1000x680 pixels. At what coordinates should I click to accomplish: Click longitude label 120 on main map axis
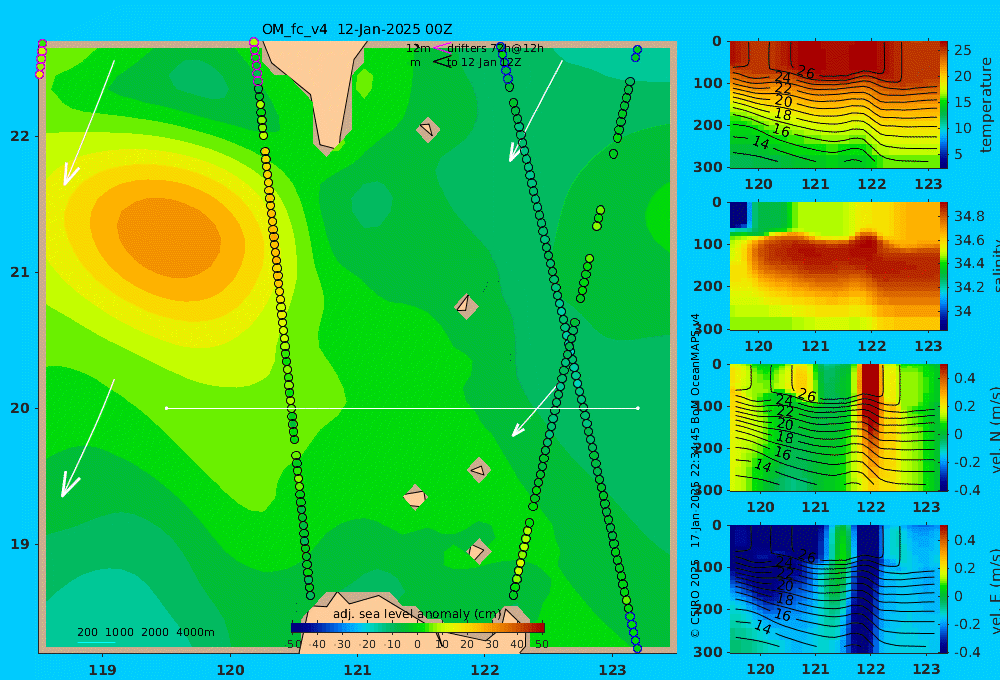coord(230,670)
